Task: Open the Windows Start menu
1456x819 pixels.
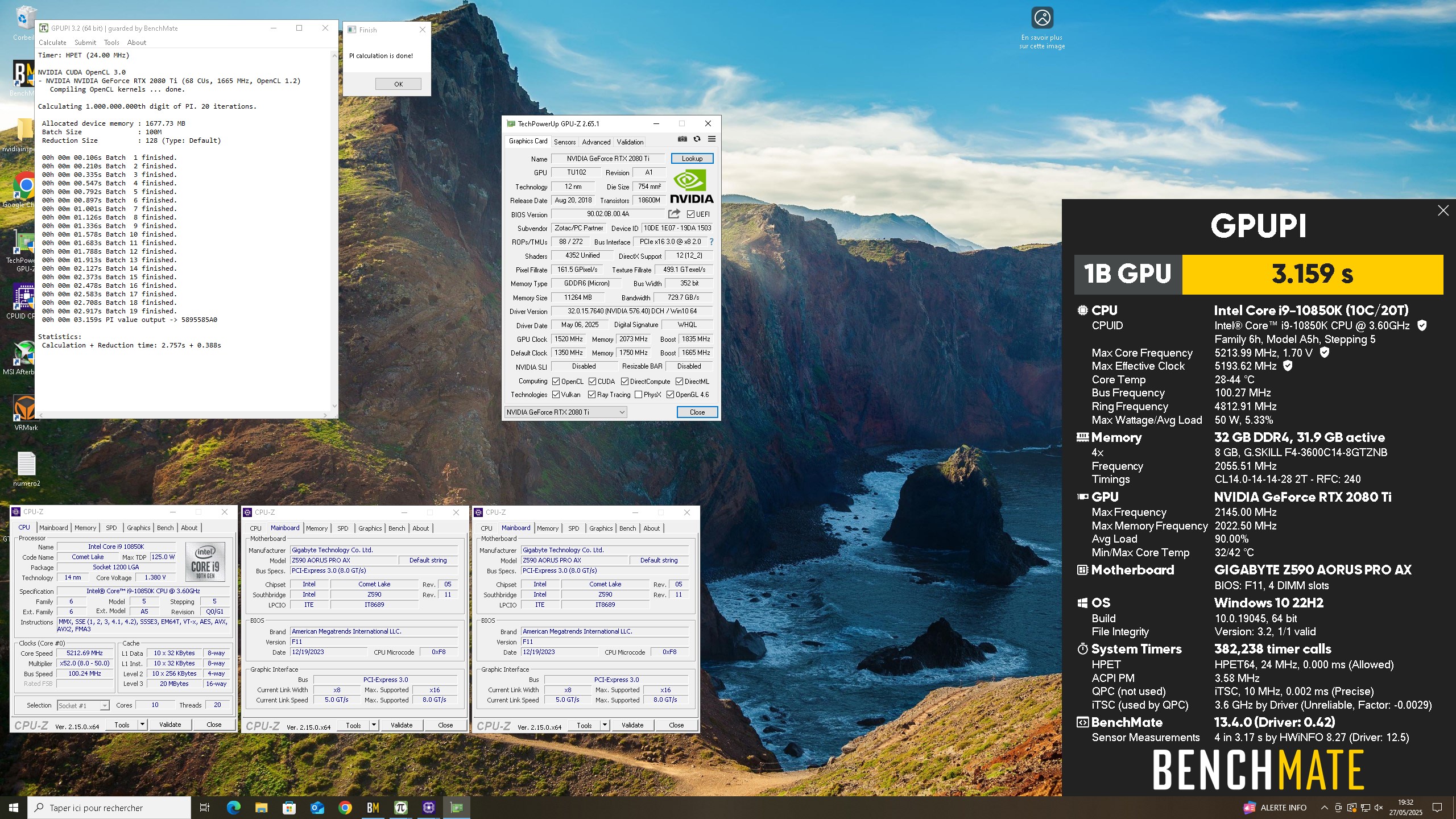Action: (14, 808)
